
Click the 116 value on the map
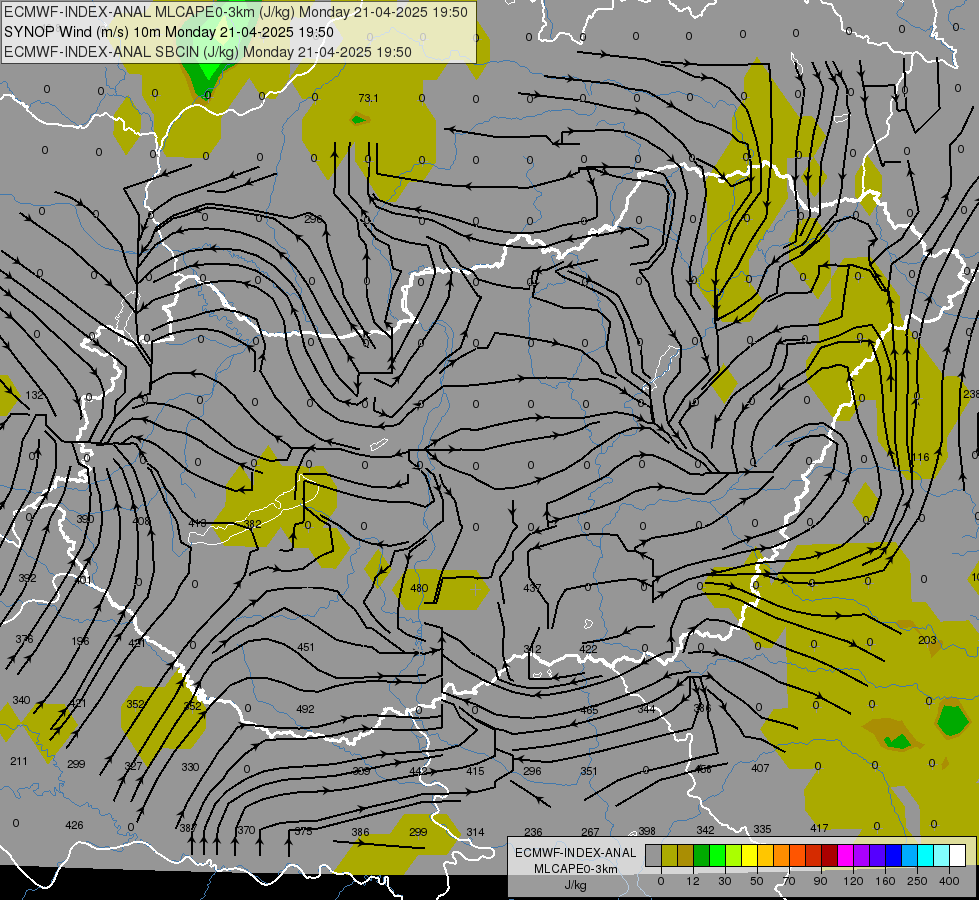point(920,457)
